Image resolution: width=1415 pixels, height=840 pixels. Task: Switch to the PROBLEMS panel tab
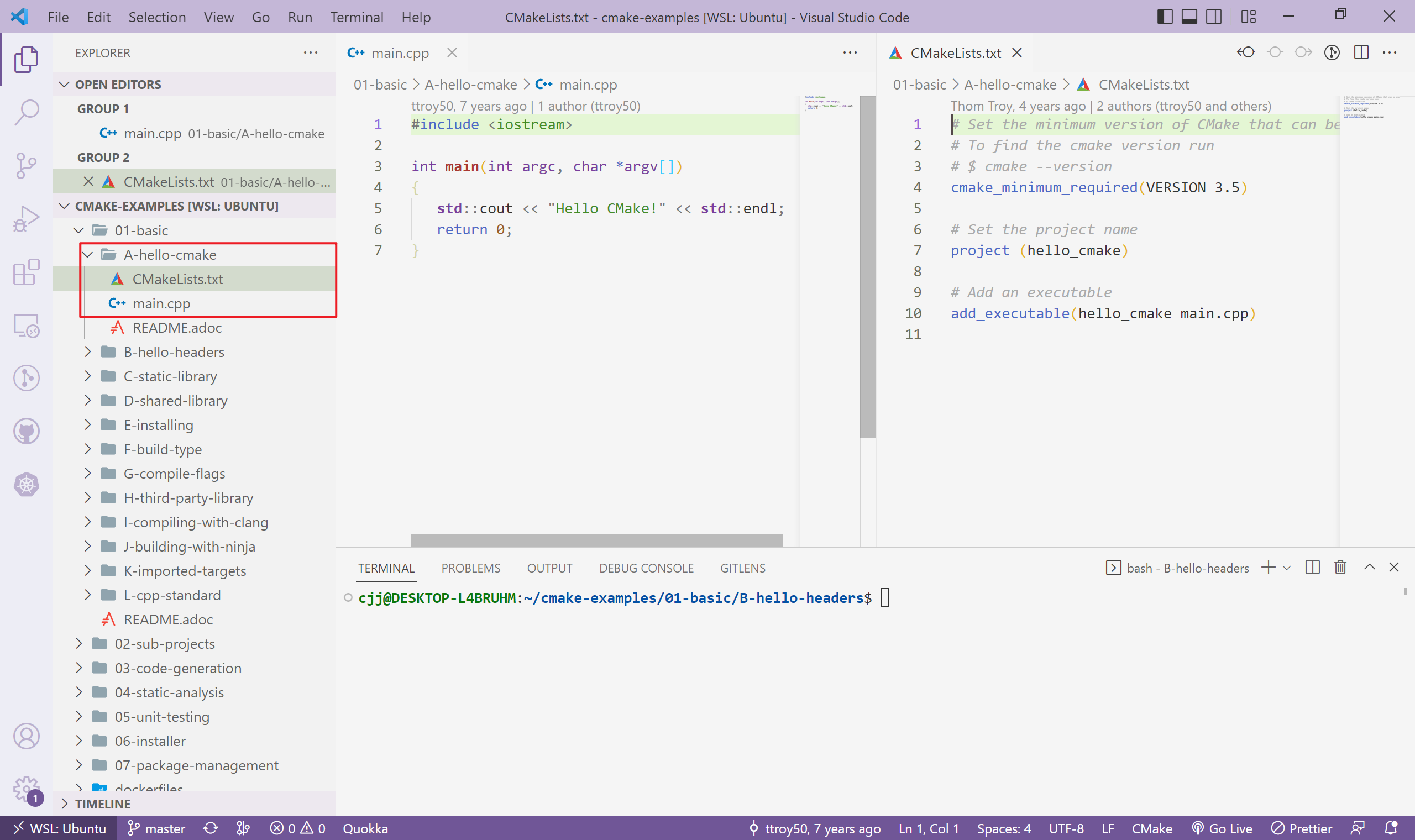470,568
